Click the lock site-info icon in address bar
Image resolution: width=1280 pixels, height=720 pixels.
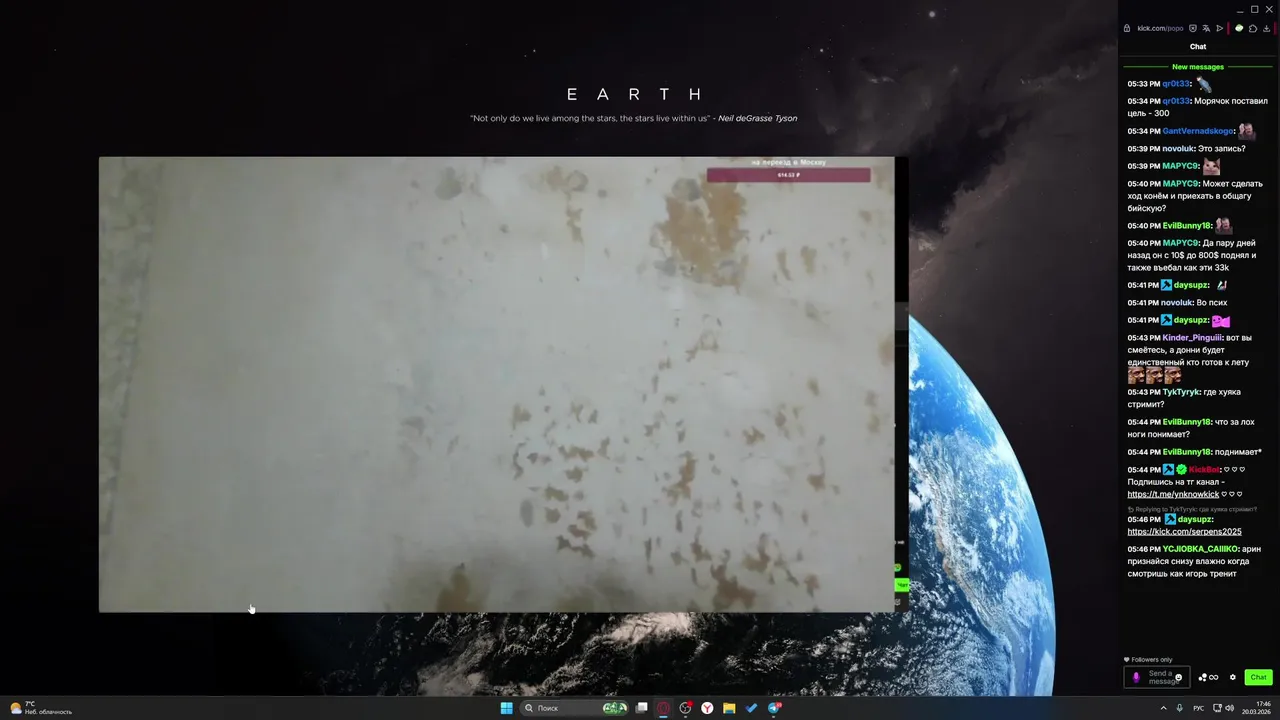(1127, 28)
